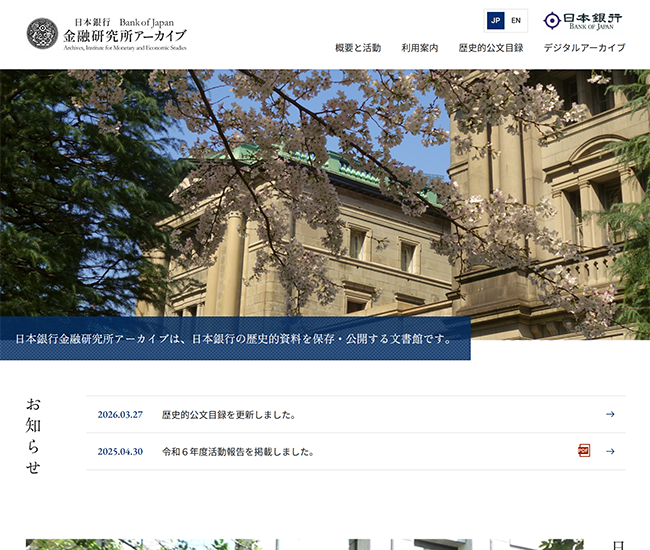The height and width of the screenshot is (550, 650).
Task: Click arrow for 歴史的公文目録を更新しました
Action: click(x=610, y=414)
